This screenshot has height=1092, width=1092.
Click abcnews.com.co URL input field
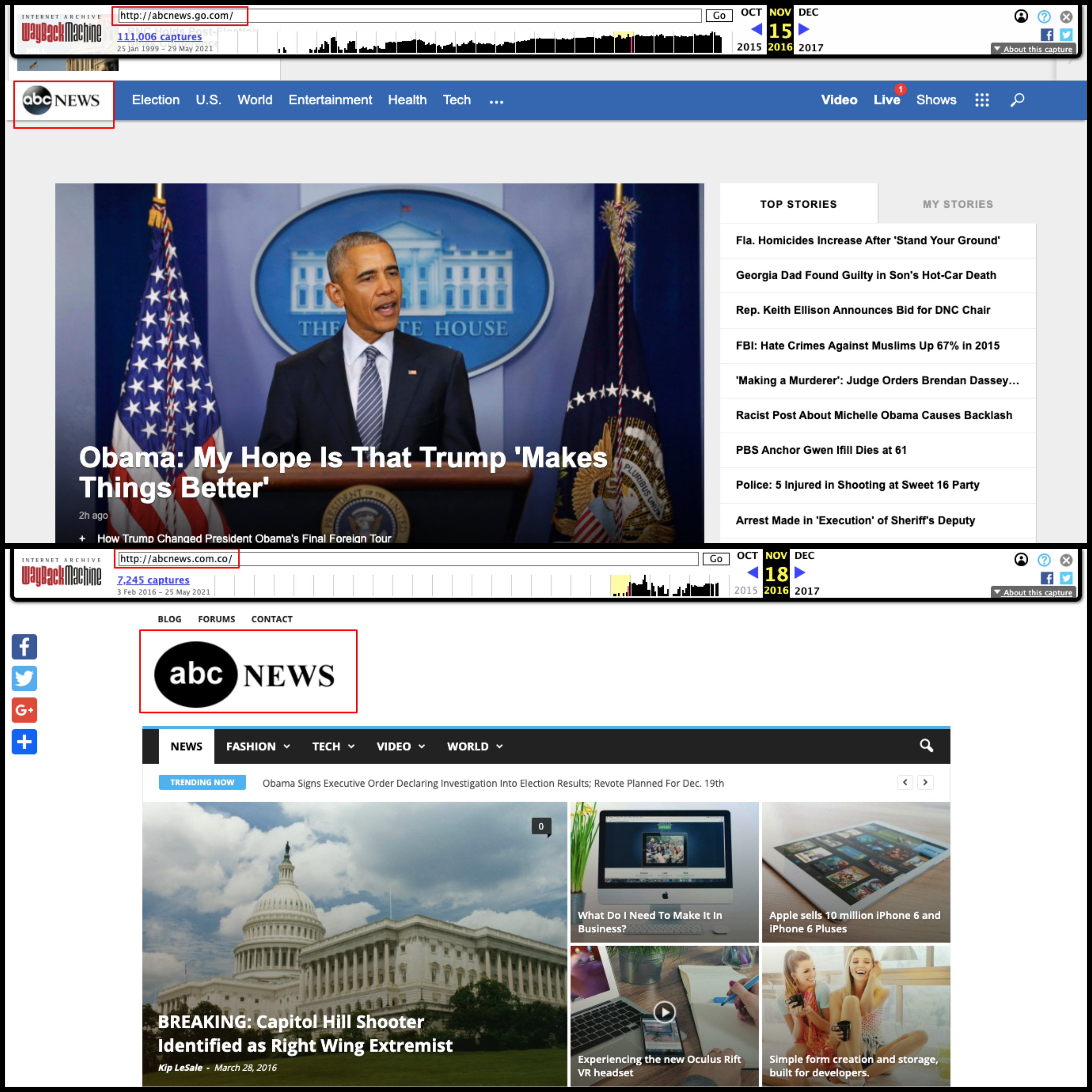click(408, 558)
